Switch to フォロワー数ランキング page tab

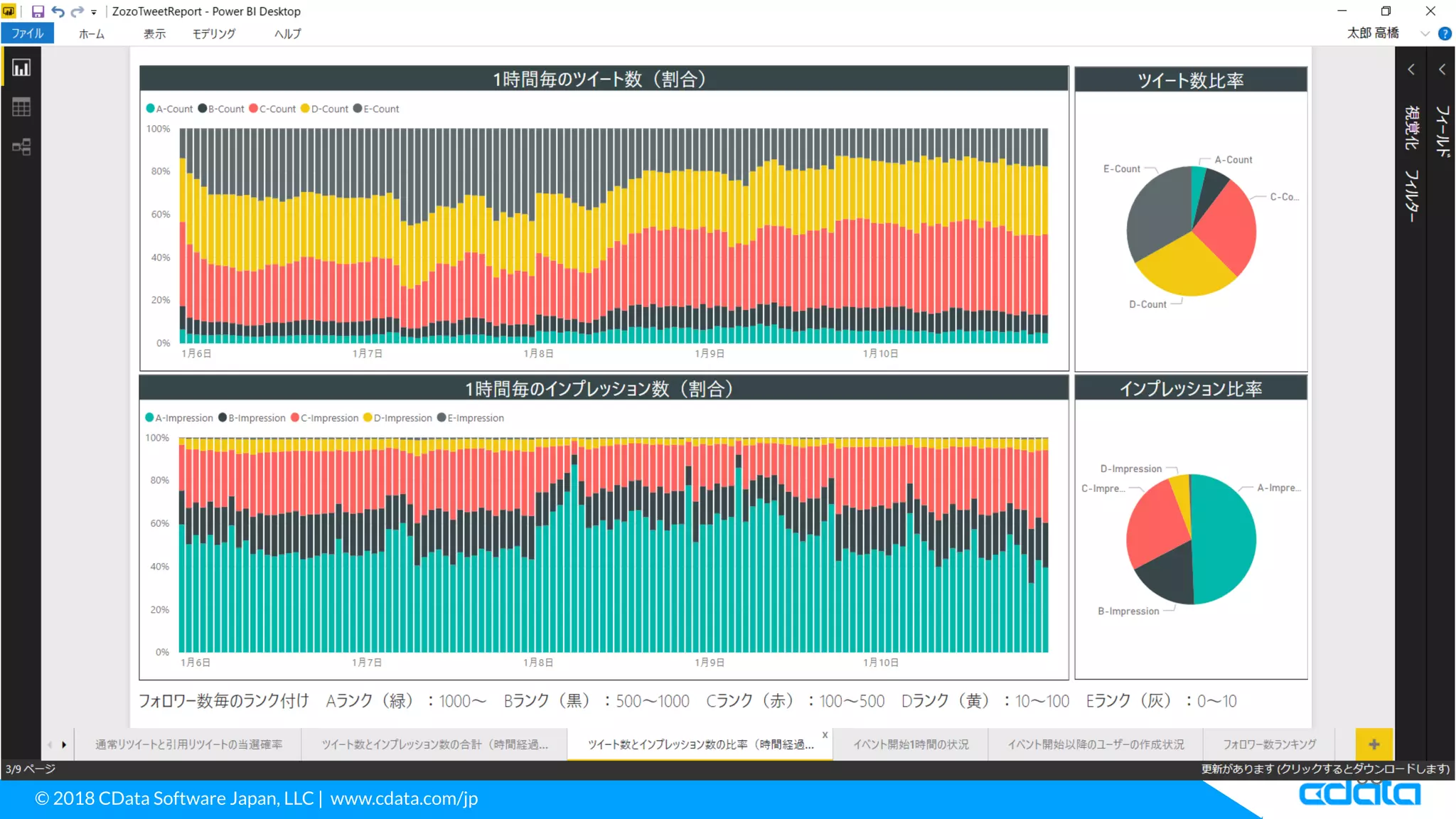(x=1269, y=744)
